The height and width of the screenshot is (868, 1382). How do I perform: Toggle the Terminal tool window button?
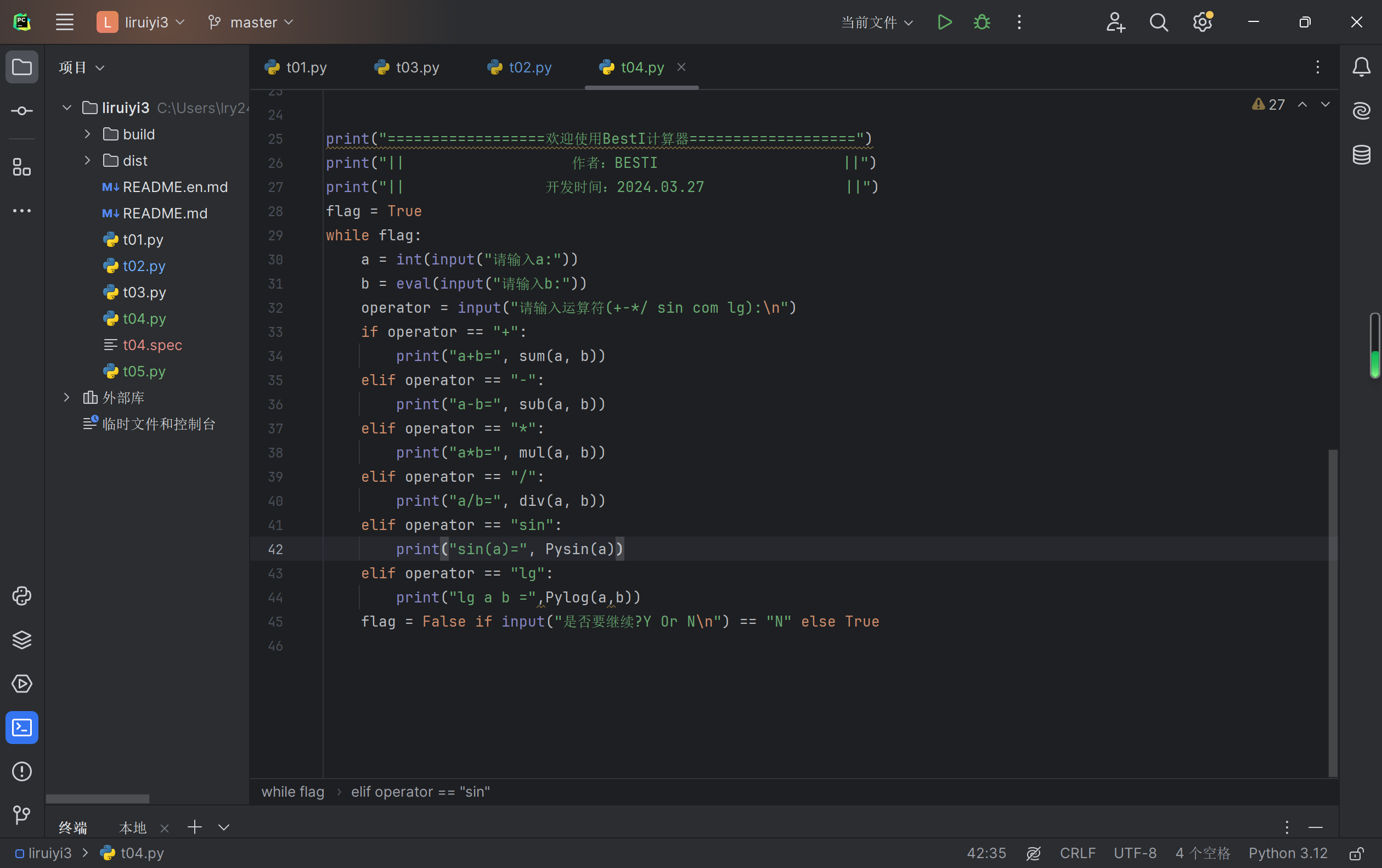[22, 728]
